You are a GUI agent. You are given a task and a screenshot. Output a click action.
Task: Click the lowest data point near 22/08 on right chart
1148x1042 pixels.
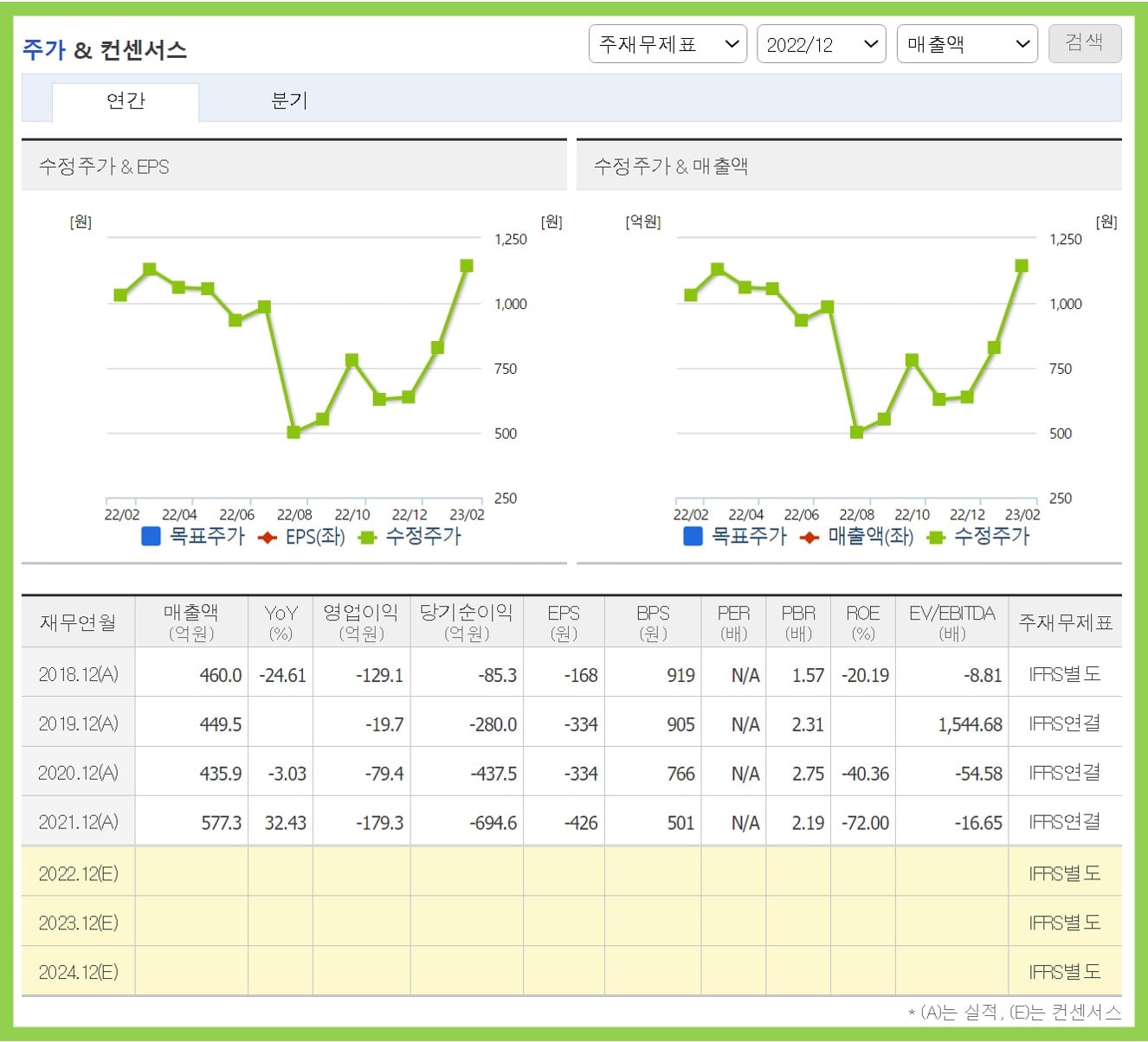(x=855, y=431)
